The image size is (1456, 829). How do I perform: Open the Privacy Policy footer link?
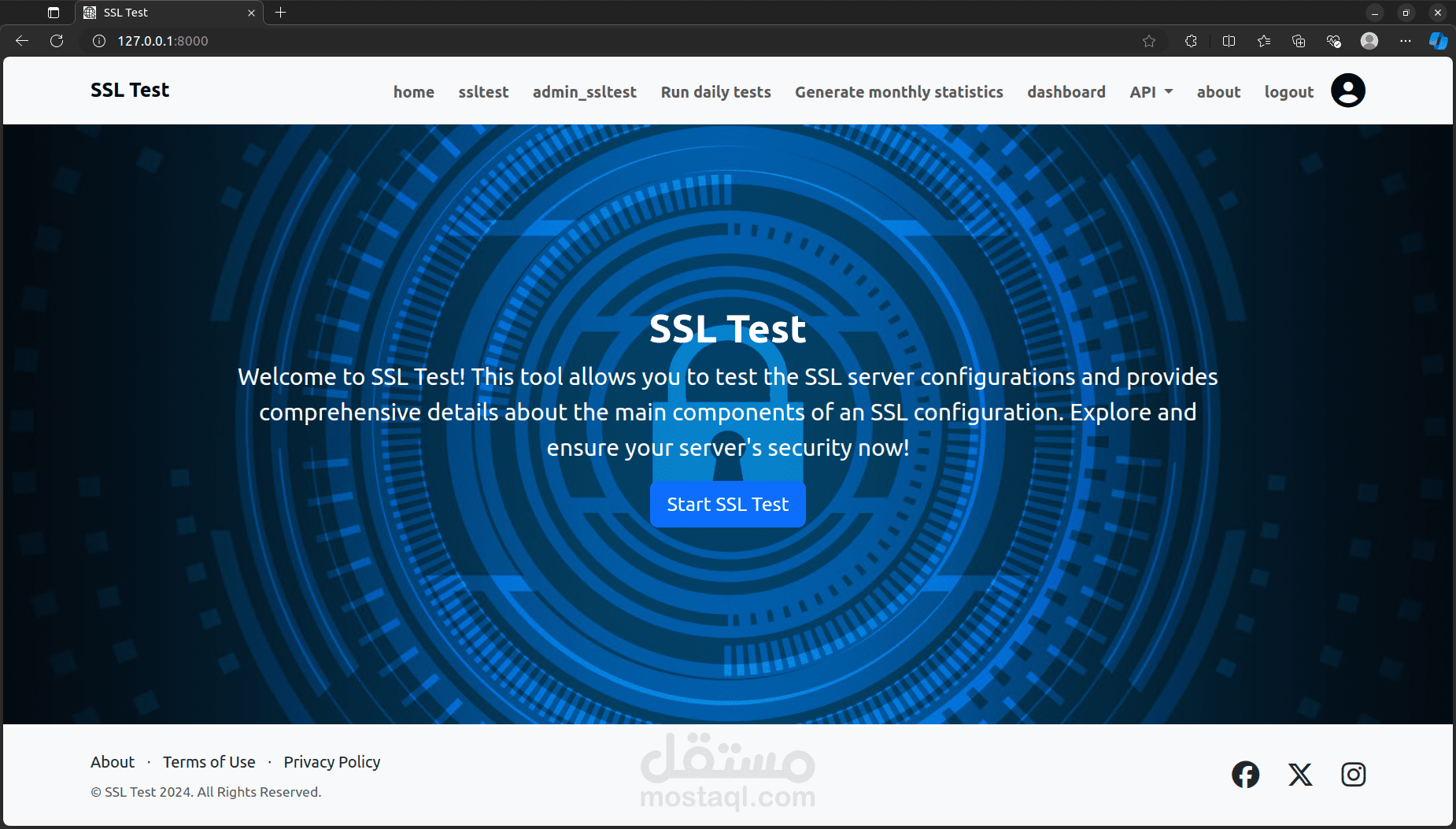click(x=332, y=762)
